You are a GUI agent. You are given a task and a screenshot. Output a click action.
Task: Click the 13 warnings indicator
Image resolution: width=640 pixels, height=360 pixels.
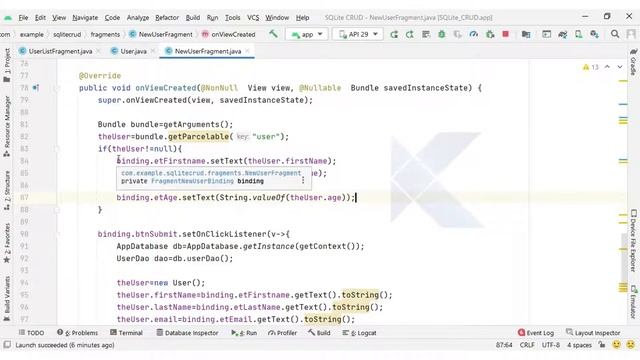tap(591, 67)
